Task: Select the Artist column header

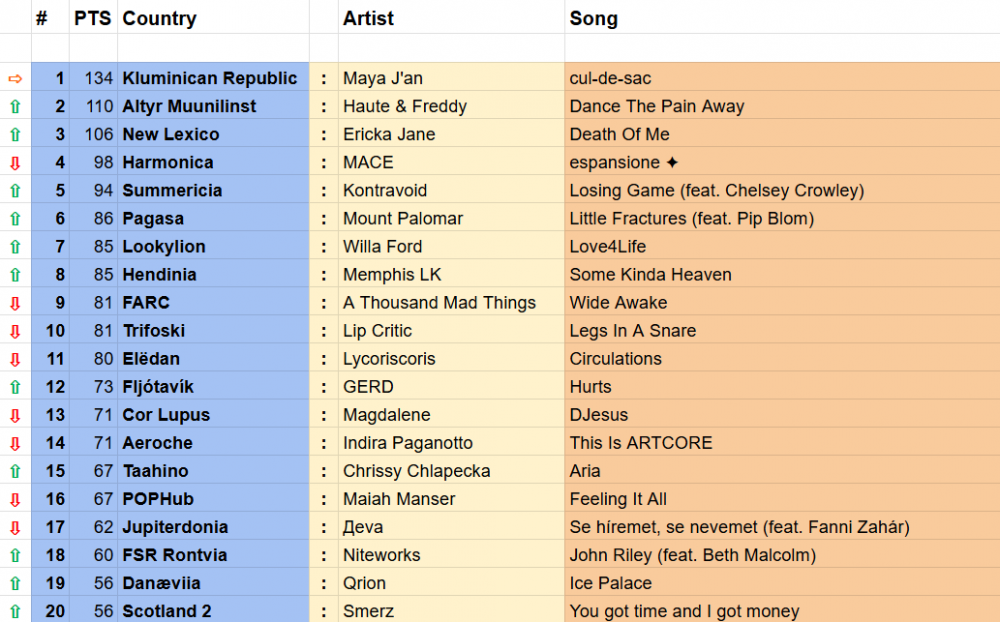Action: [368, 18]
